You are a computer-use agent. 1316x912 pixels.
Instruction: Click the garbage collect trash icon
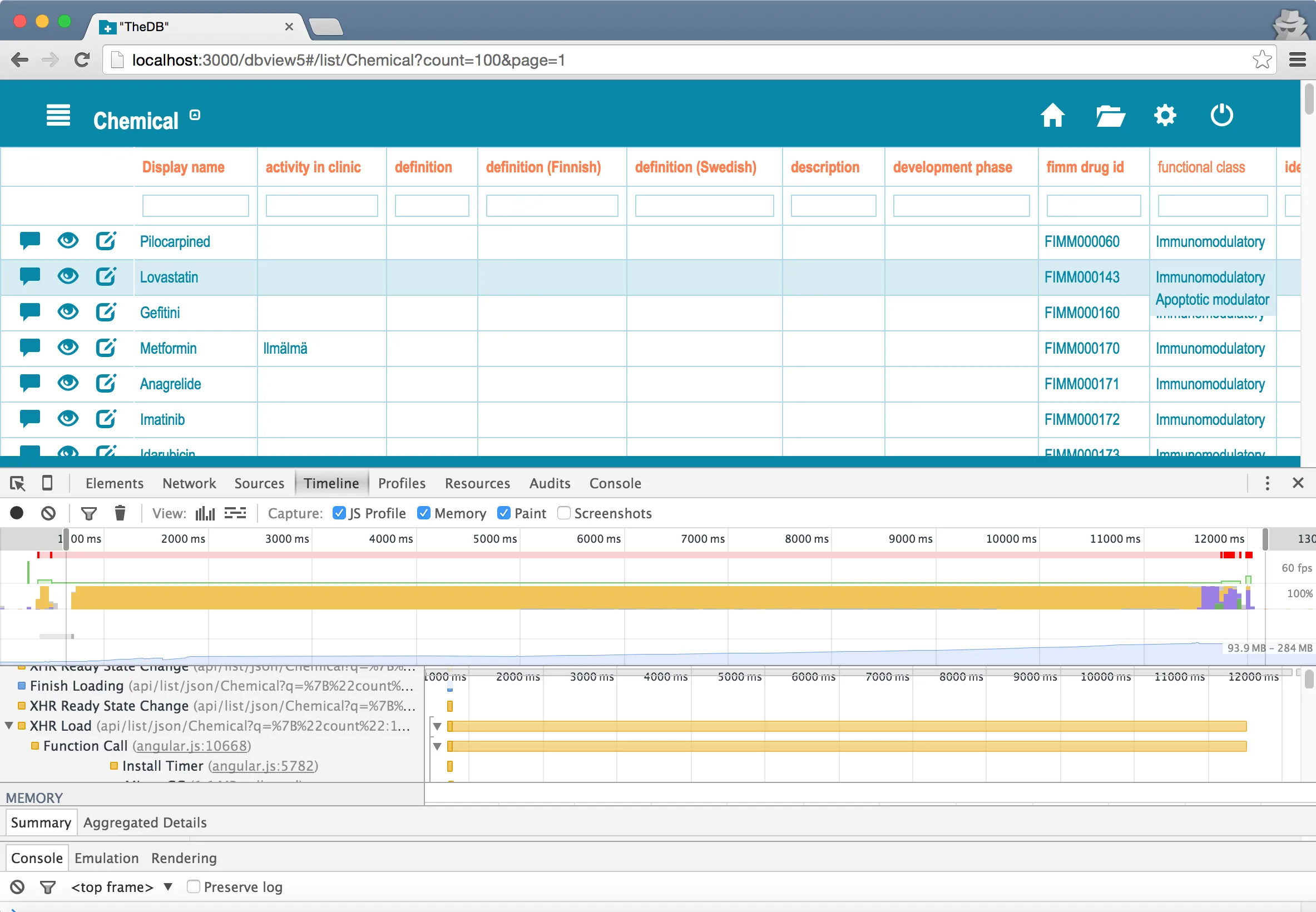120,513
